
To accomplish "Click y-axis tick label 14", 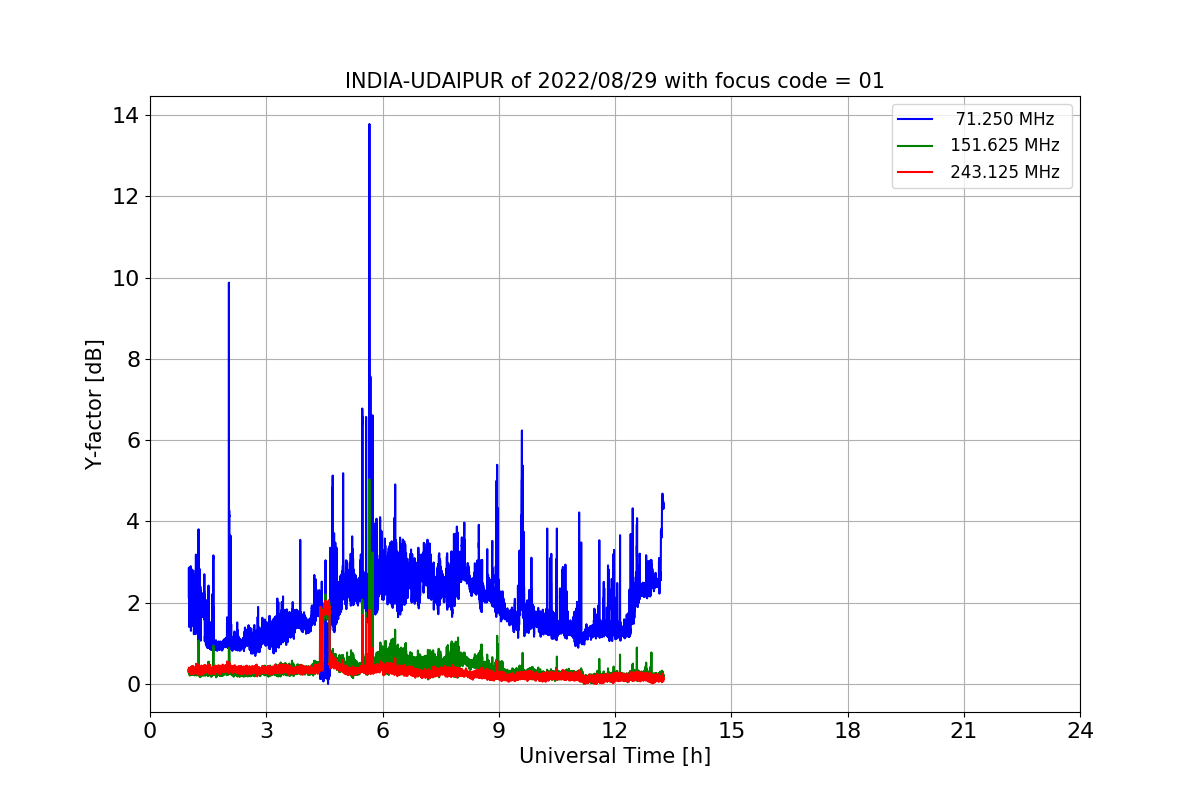I will 126,115.
